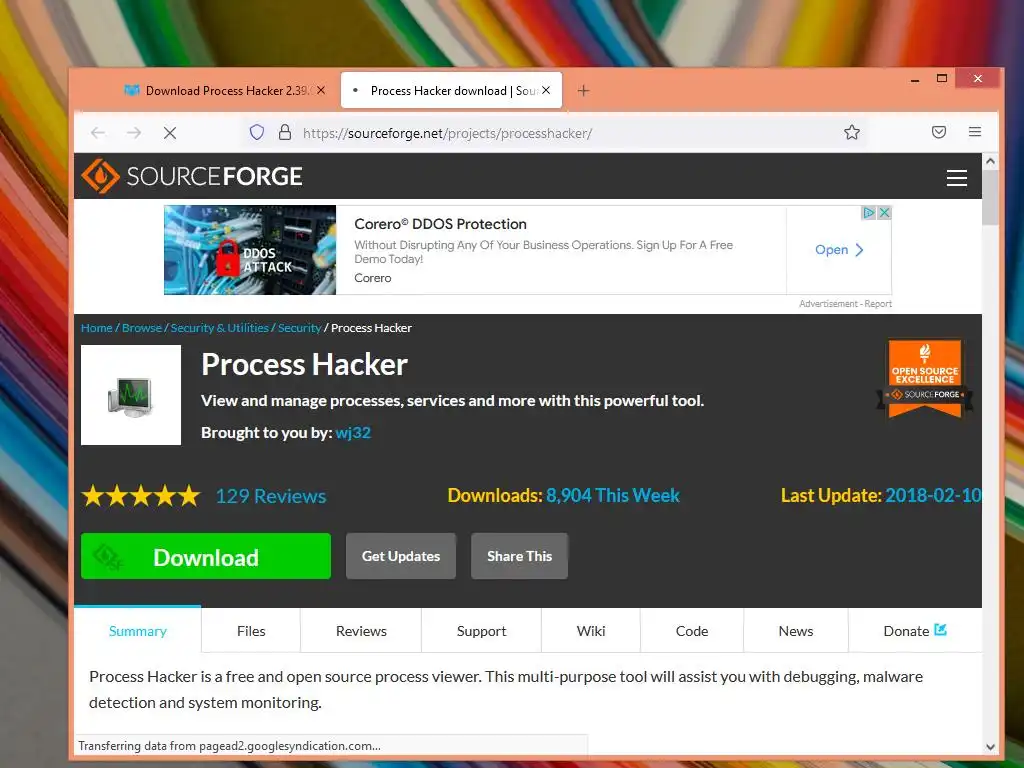Viewport: 1024px width, 768px height.
Task: Open the Files tab
Action: click(x=251, y=631)
